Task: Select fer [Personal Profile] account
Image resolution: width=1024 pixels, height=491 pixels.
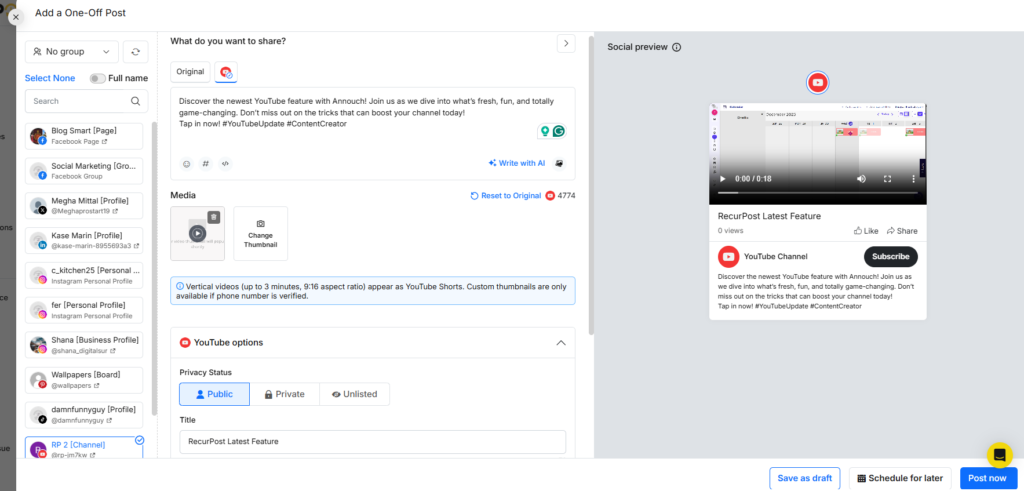Action: (84, 310)
